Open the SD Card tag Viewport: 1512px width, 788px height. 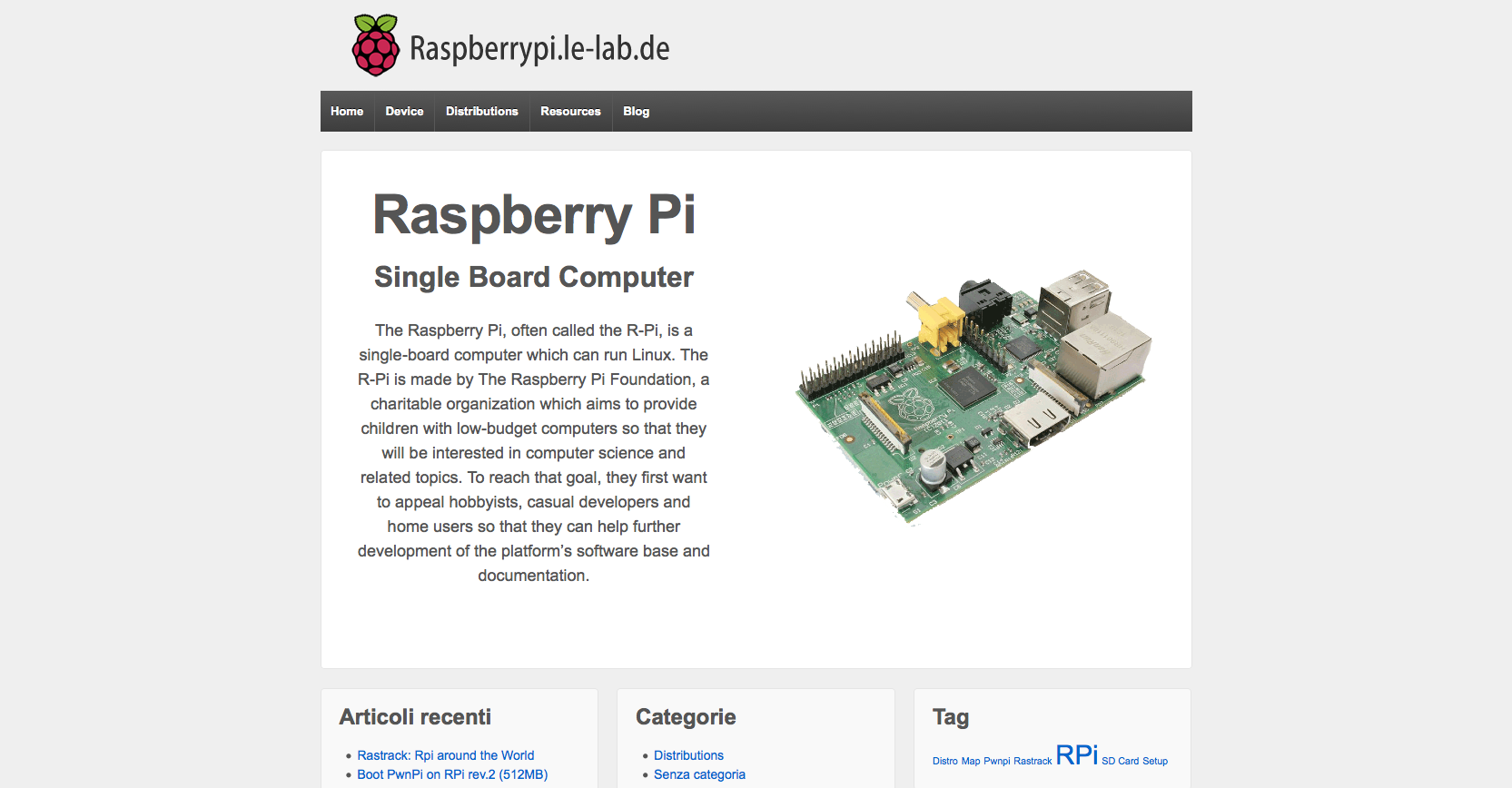tap(1120, 761)
